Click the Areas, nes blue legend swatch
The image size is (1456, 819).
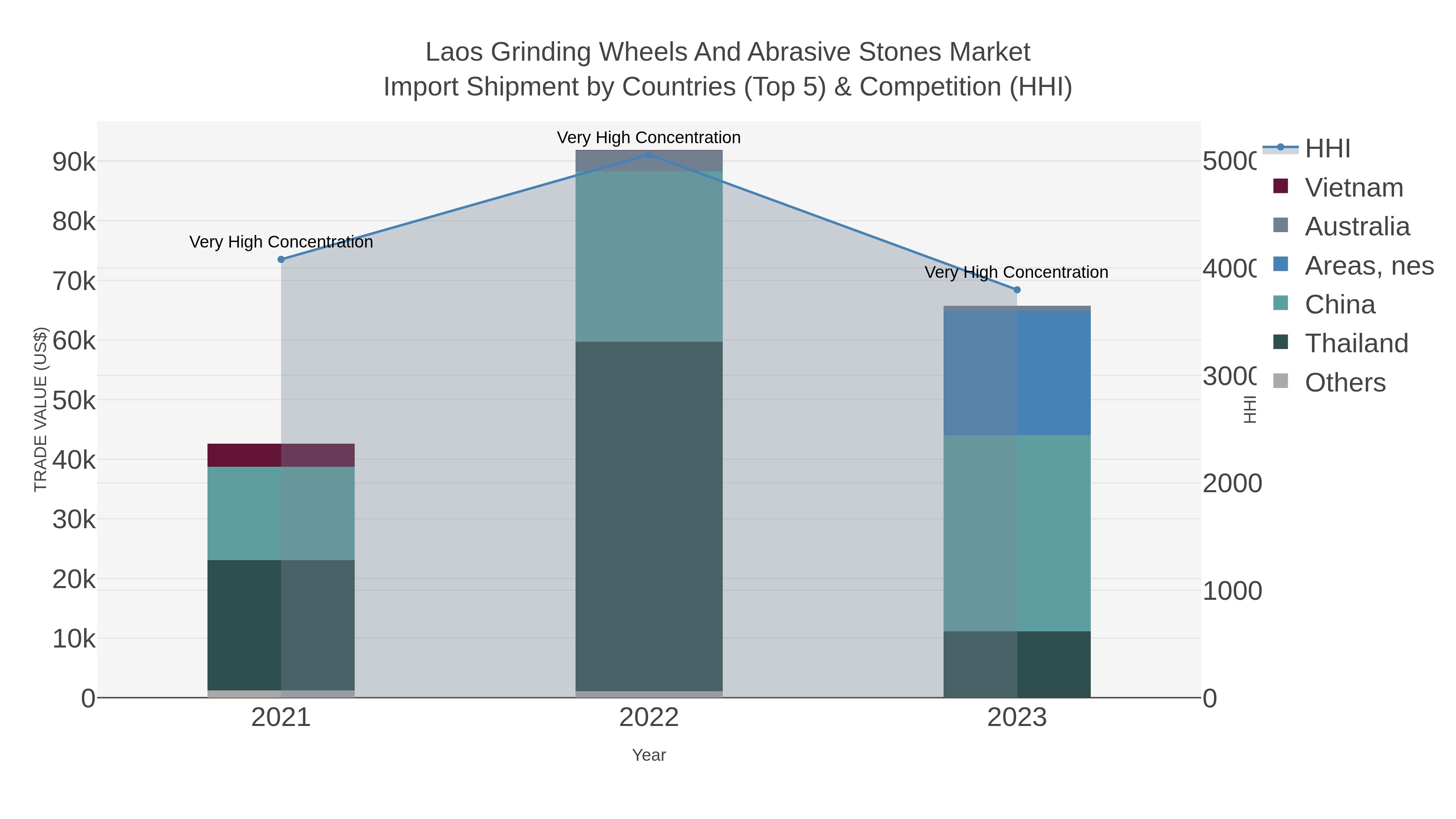pos(1280,264)
